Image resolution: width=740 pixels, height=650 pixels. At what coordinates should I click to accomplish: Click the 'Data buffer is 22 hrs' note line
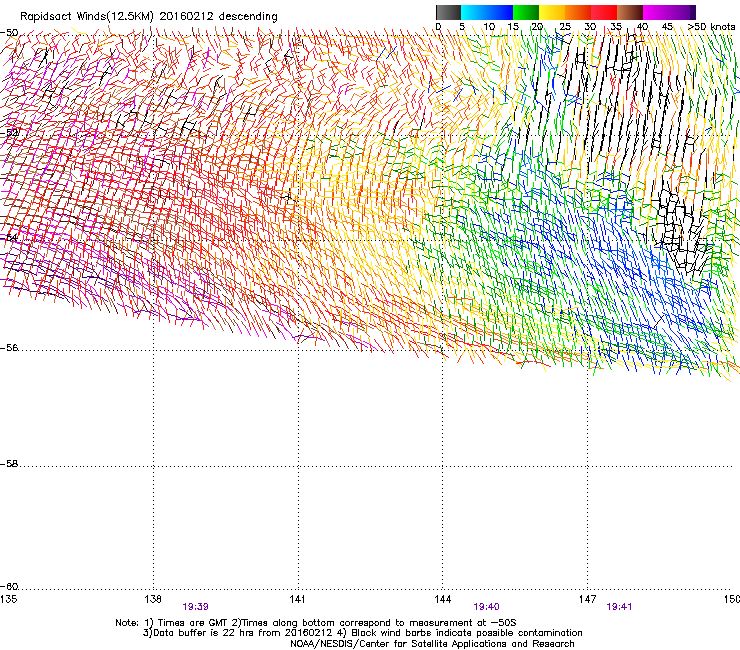point(362,633)
